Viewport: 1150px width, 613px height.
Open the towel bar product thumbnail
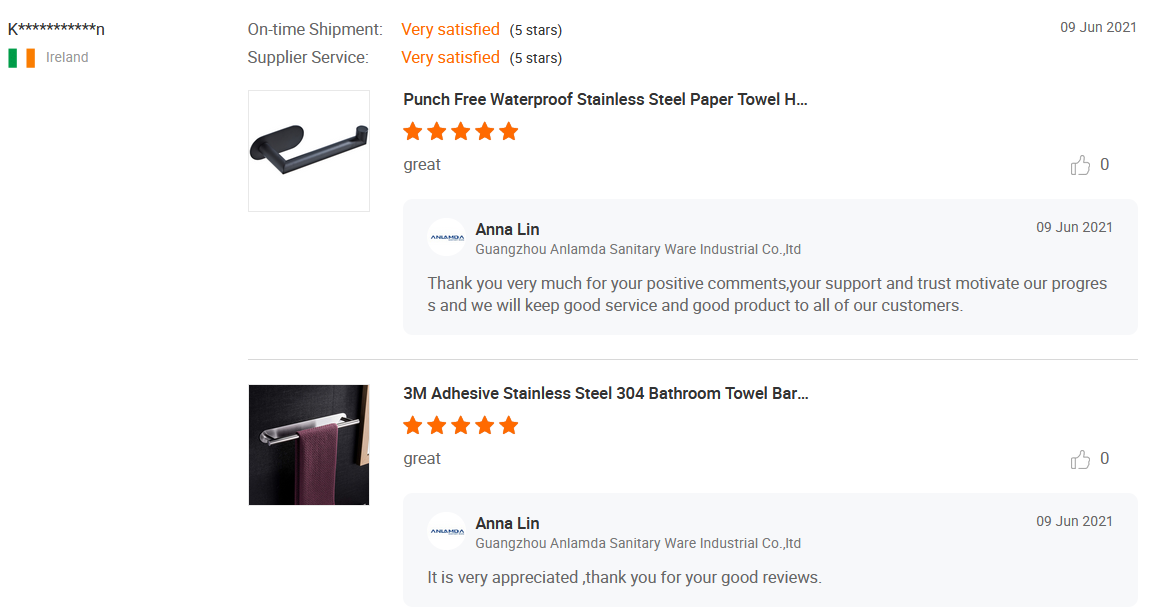(x=309, y=445)
